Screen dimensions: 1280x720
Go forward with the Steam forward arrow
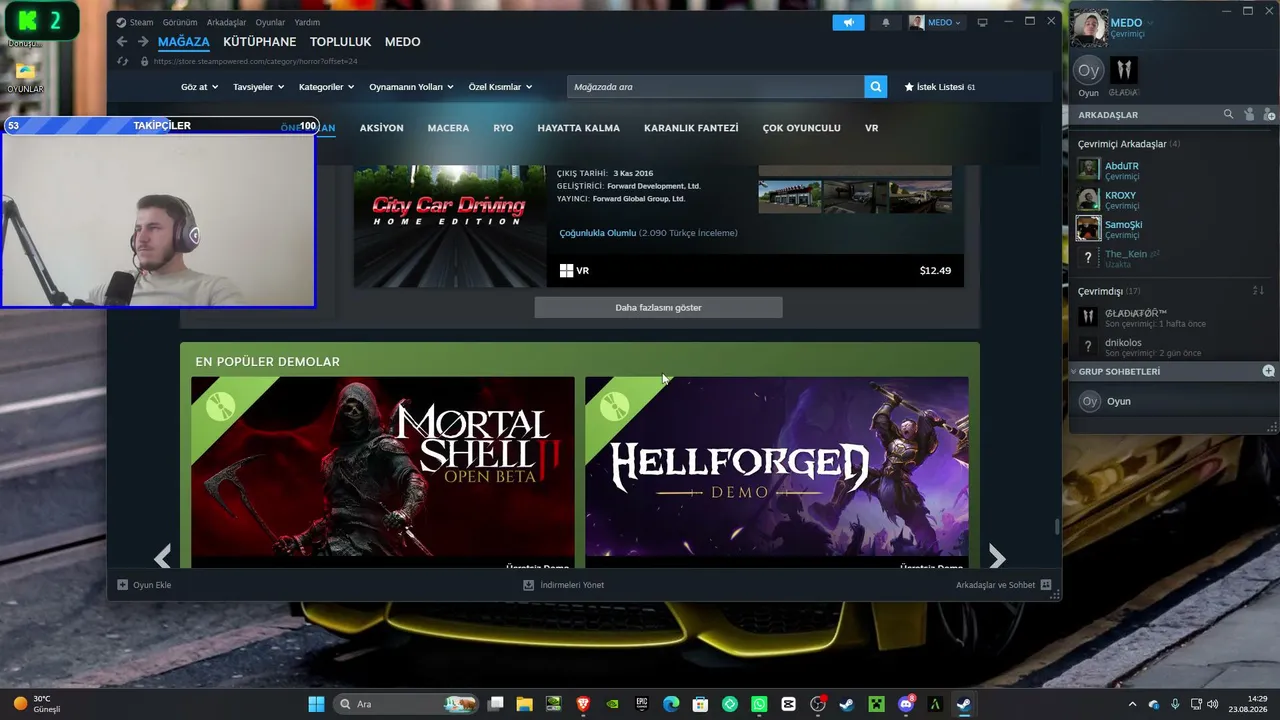(x=143, y=42)
